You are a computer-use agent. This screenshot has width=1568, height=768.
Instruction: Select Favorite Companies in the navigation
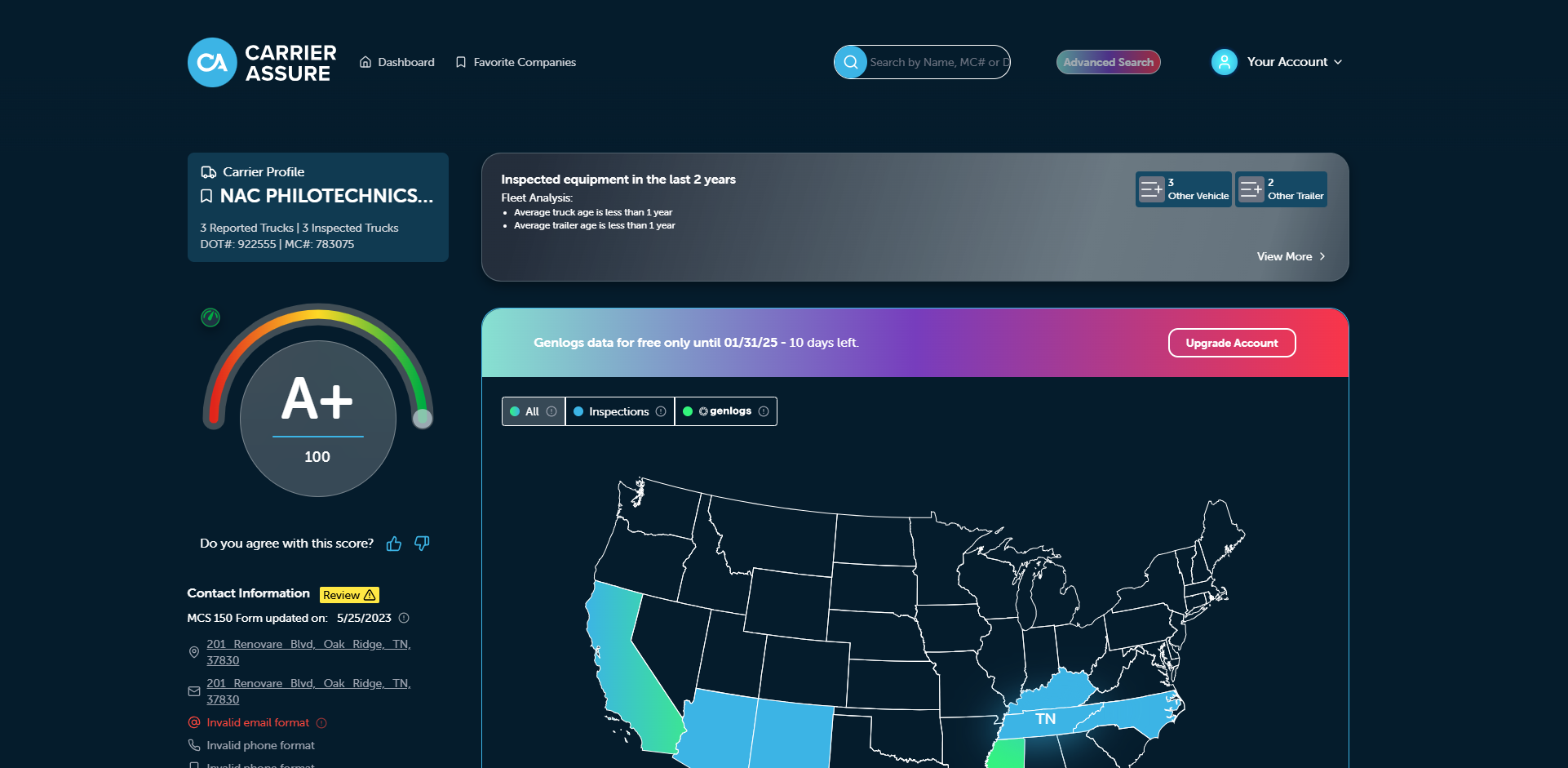point(524,62)
